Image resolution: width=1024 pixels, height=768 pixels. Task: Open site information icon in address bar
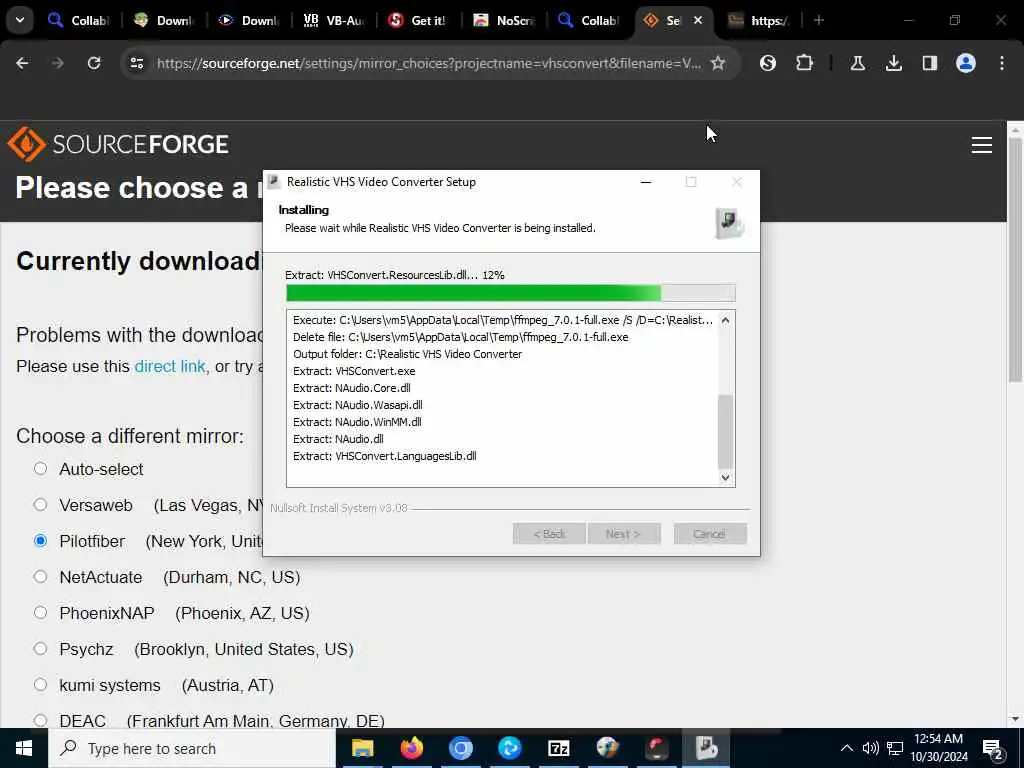pyautogui.click(x=137, y=63)
